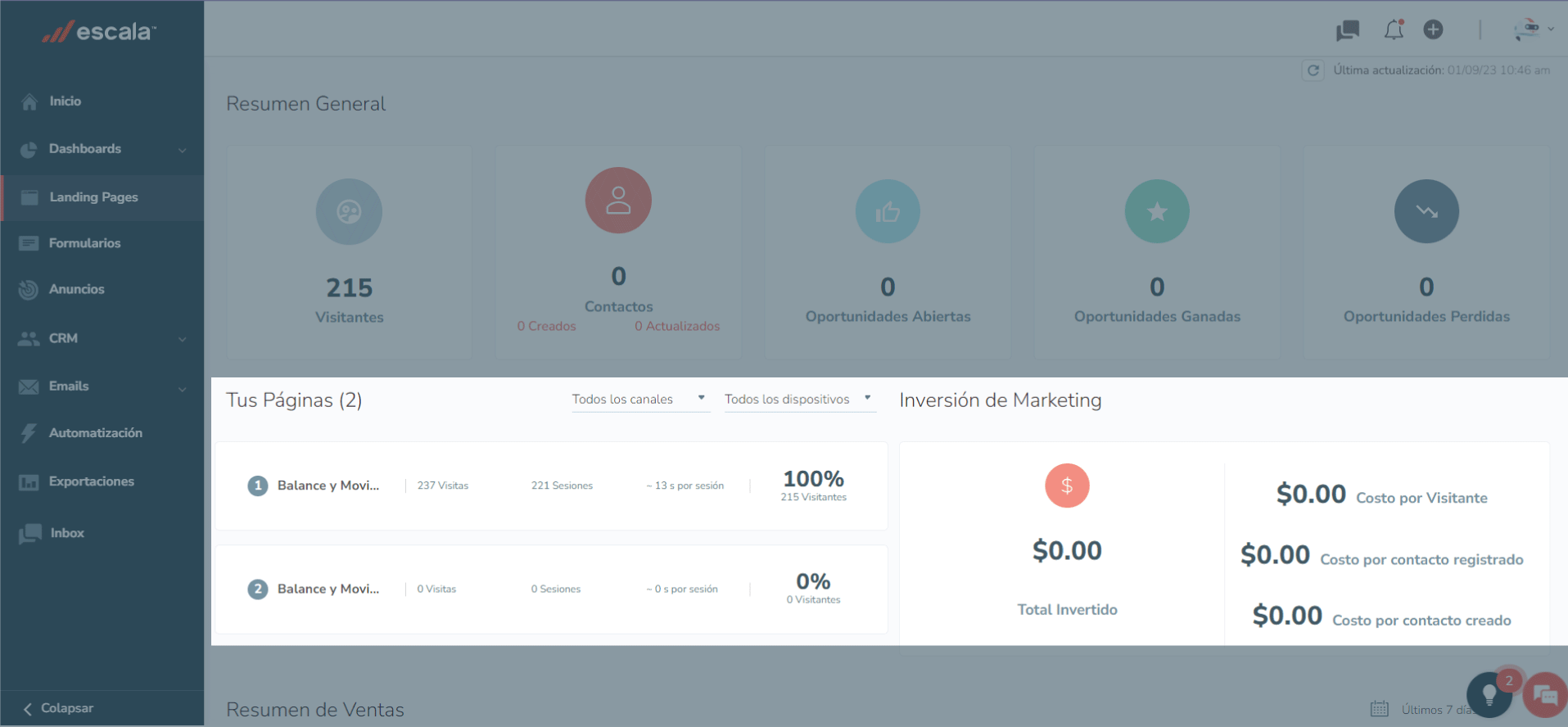Expand the Dashboards menu chevron

click(182, 150)
